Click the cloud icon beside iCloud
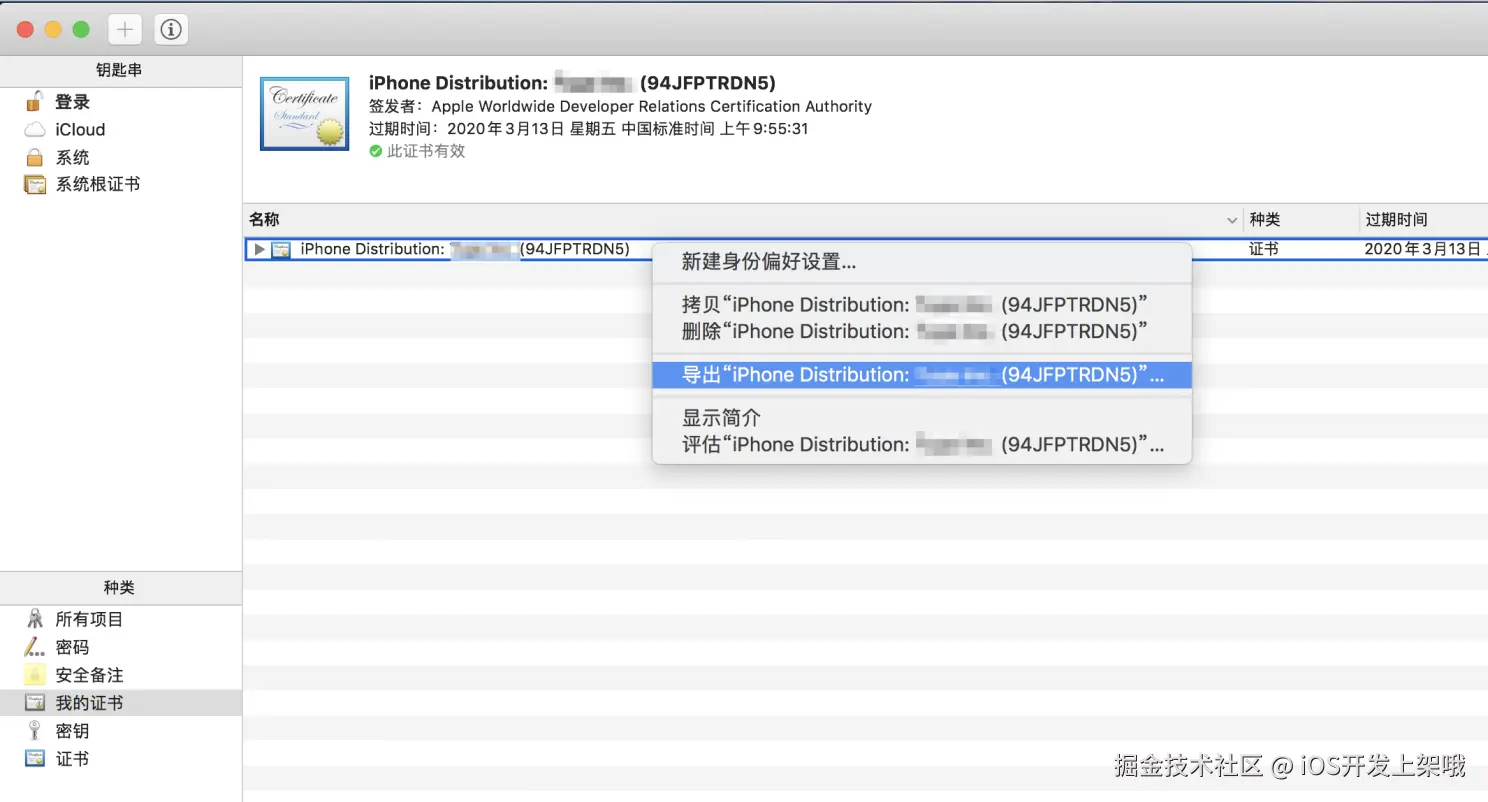The width and height of the screenshot is (1488, 802). coord(35,130)
